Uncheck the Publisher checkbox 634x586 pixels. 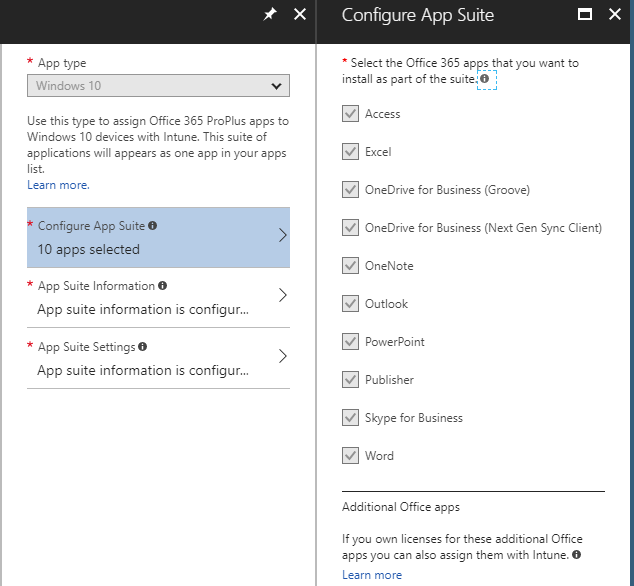point(350,380)
